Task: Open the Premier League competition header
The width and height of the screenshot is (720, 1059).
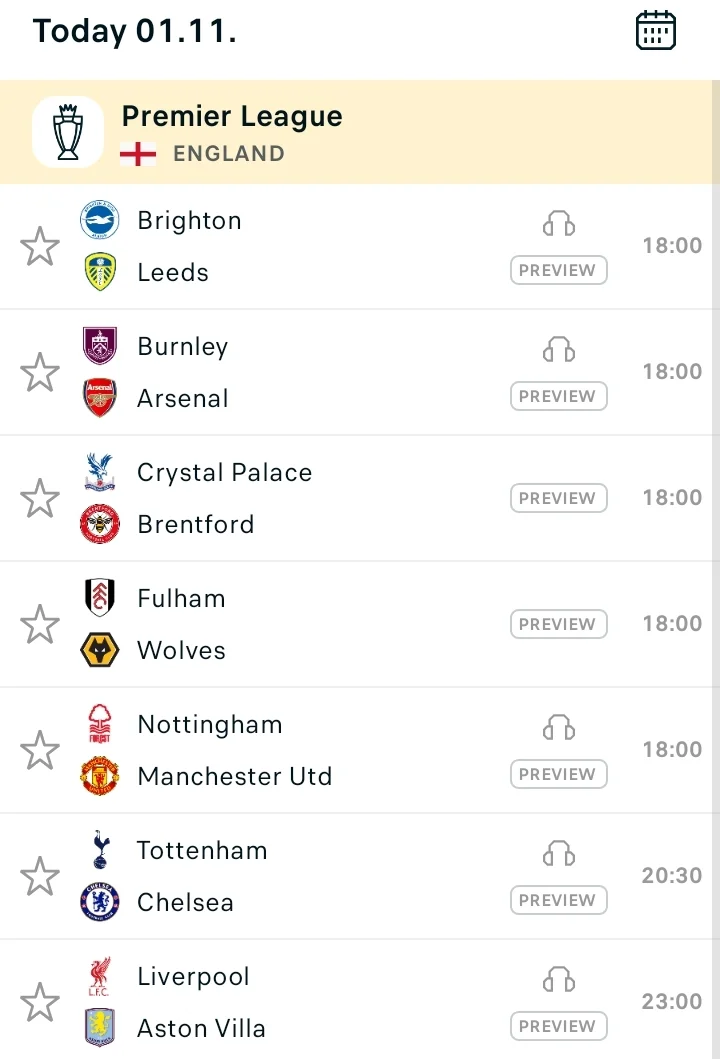Action: [x=232, y=117]
